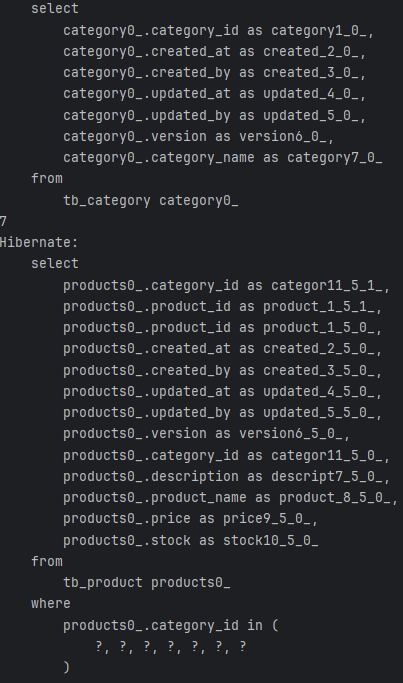Click the 'where' keyword
403x683 pixels.
pos(51,603)
